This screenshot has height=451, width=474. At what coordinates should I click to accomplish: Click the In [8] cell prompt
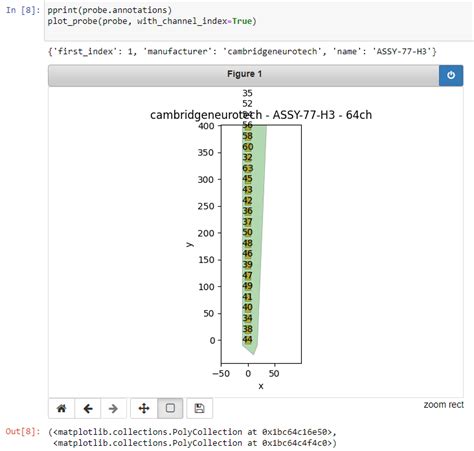(x=23, y=10)
